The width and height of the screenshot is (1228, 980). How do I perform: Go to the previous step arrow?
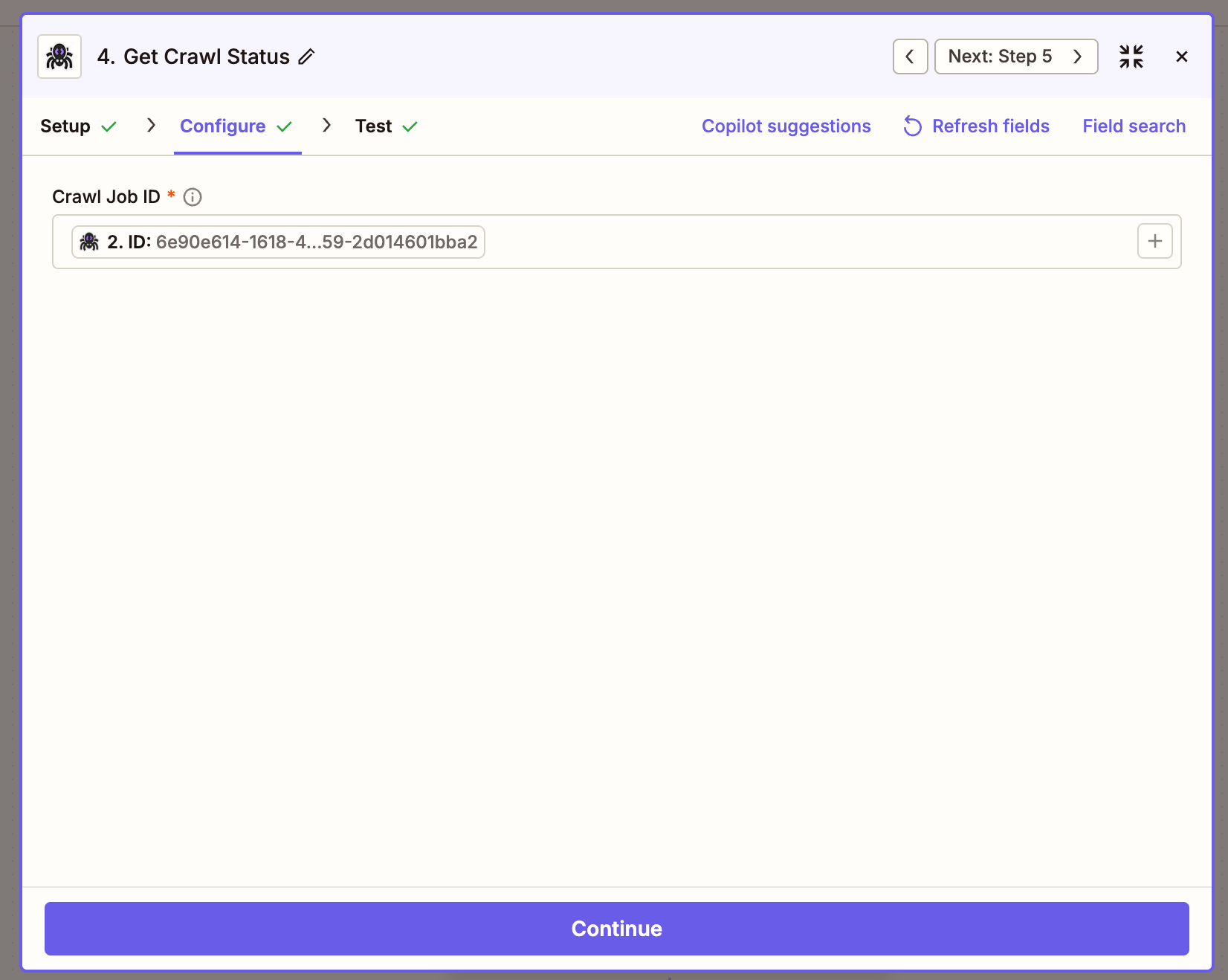click(910, 57)
